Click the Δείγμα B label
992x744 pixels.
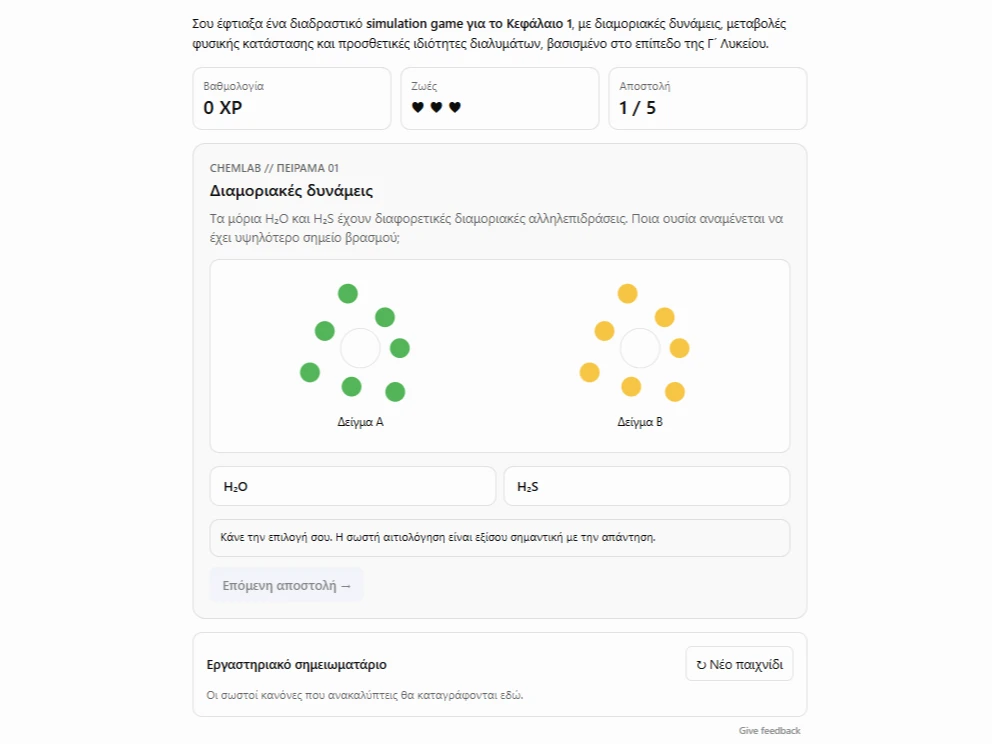[x=640, y=422]
